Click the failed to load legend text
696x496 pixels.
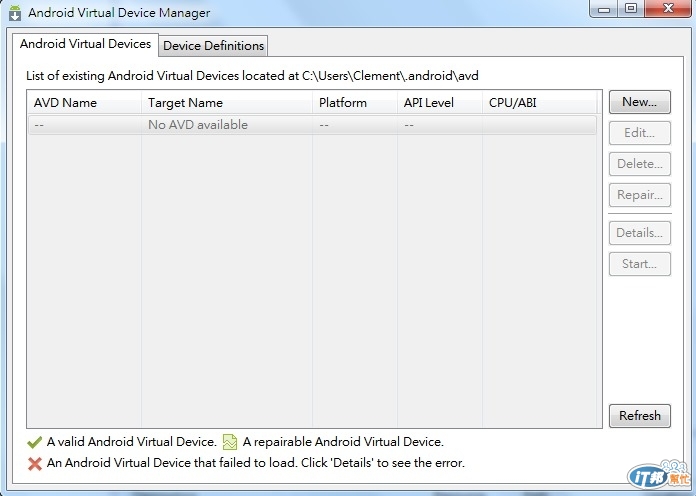click(256, 463)
